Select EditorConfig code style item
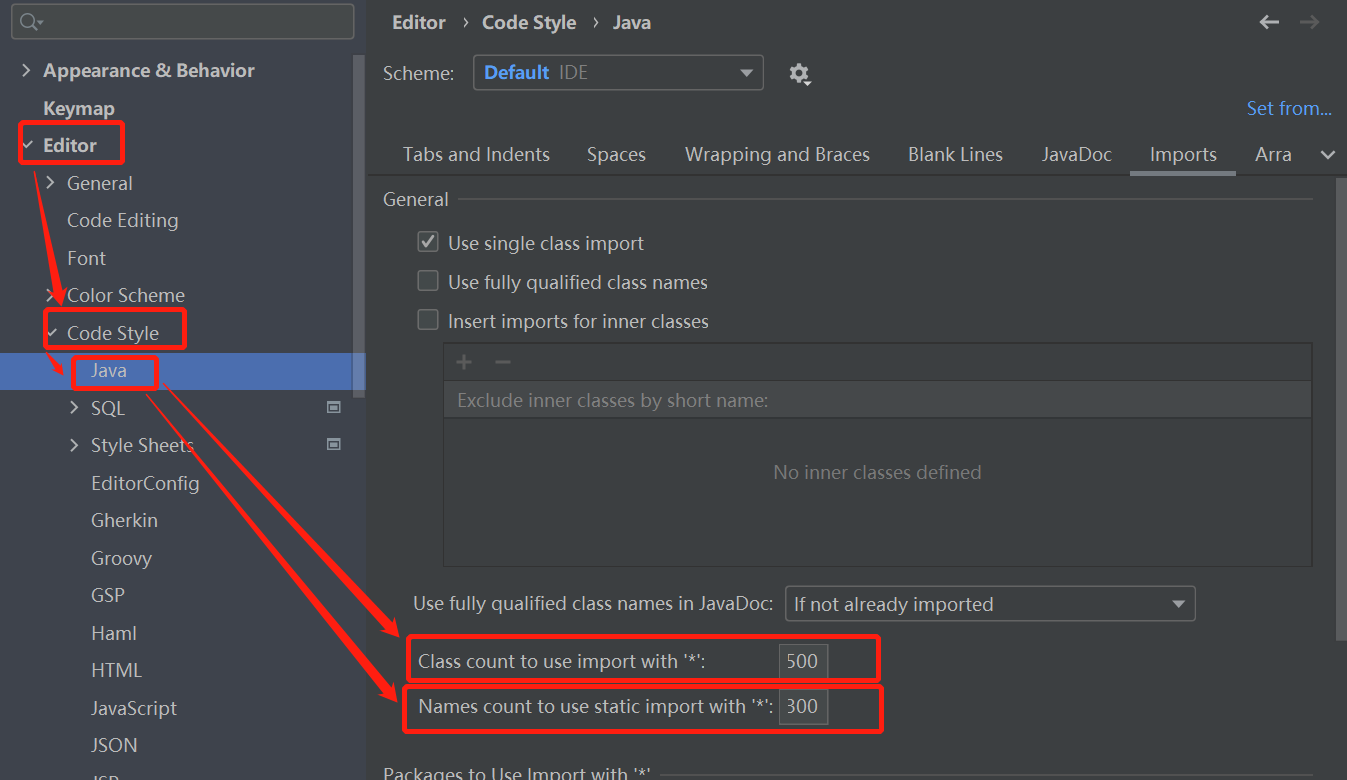Image resolution: width=1347 pixels, height=780 pixels. (145, 483)
